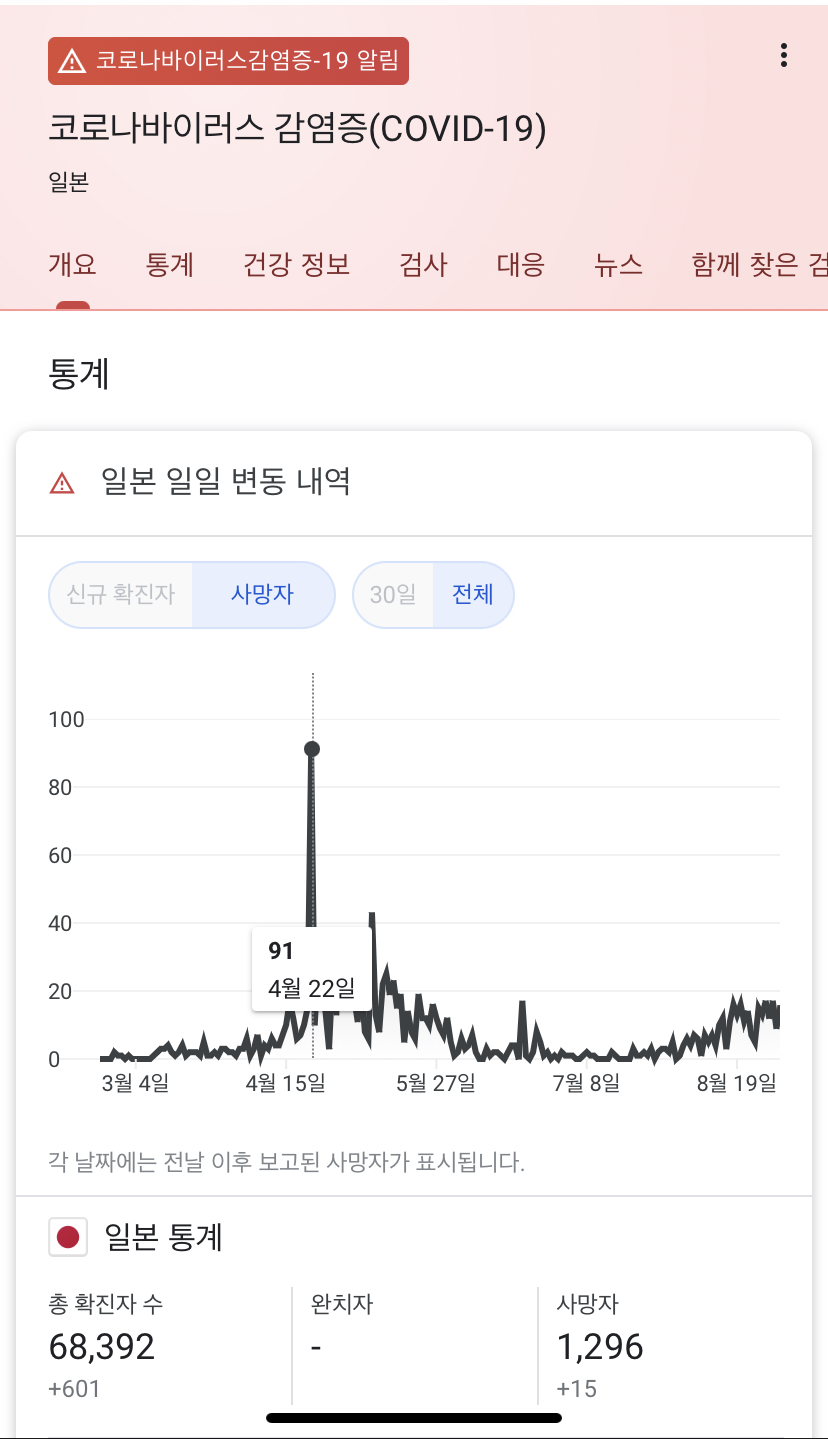The width and height of the screenshot is (828, 1439).
Task: Open the three-dot more options menu
Action: click(x=784, y=56)
